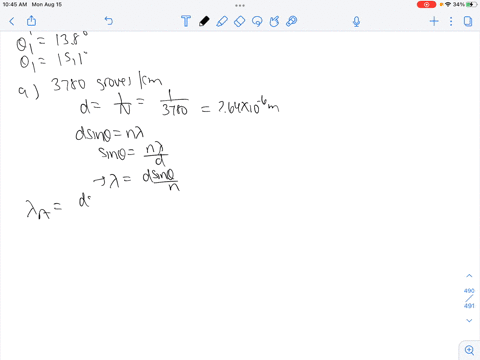Add new content with plus button

(434, 21)
